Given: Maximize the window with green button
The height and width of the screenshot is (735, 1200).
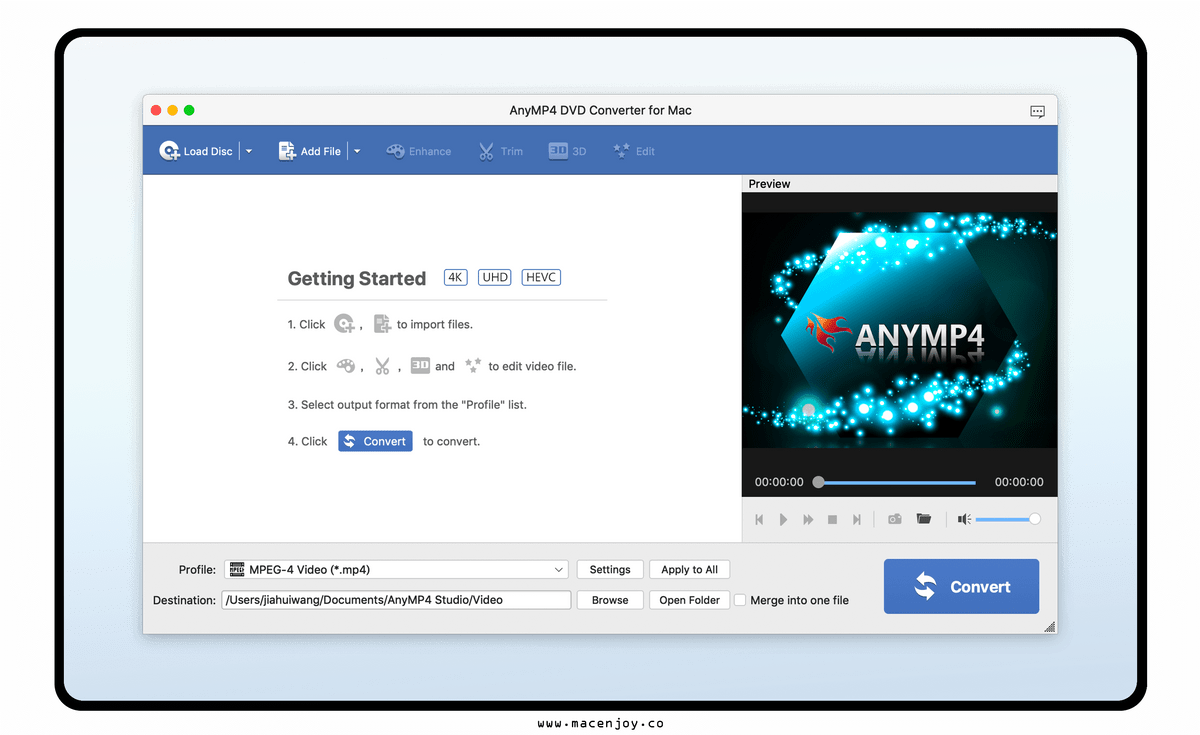Looking at the screenshot, I should [x=189, y=110].
